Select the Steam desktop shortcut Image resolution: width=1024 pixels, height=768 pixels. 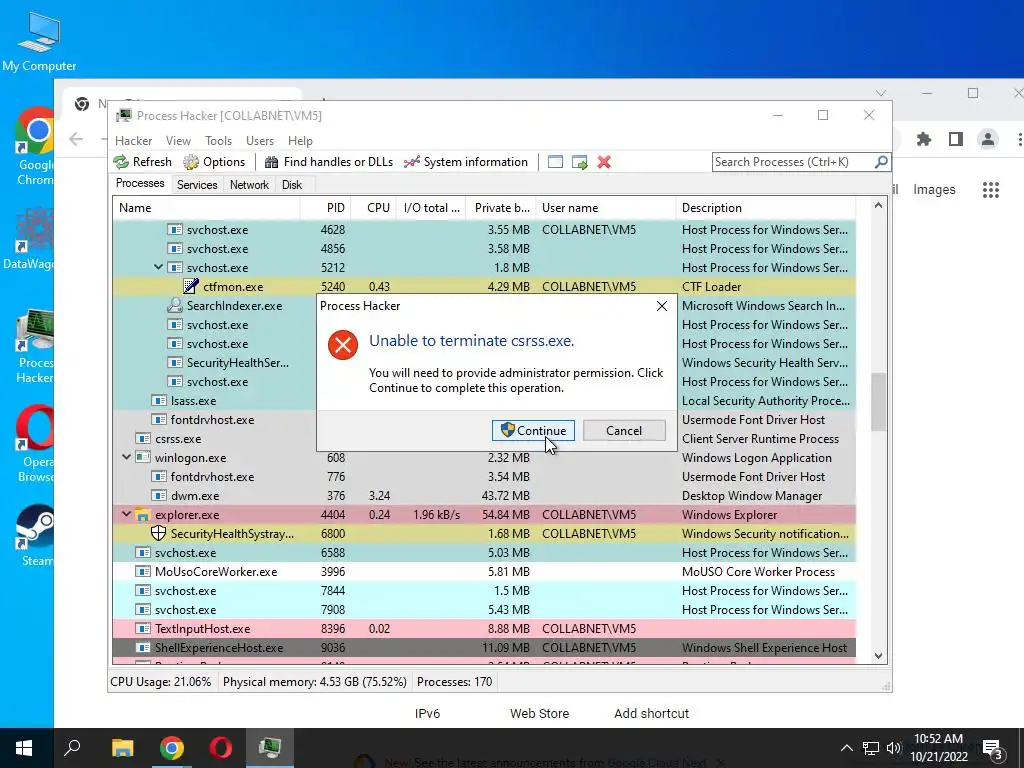[35, 536]
